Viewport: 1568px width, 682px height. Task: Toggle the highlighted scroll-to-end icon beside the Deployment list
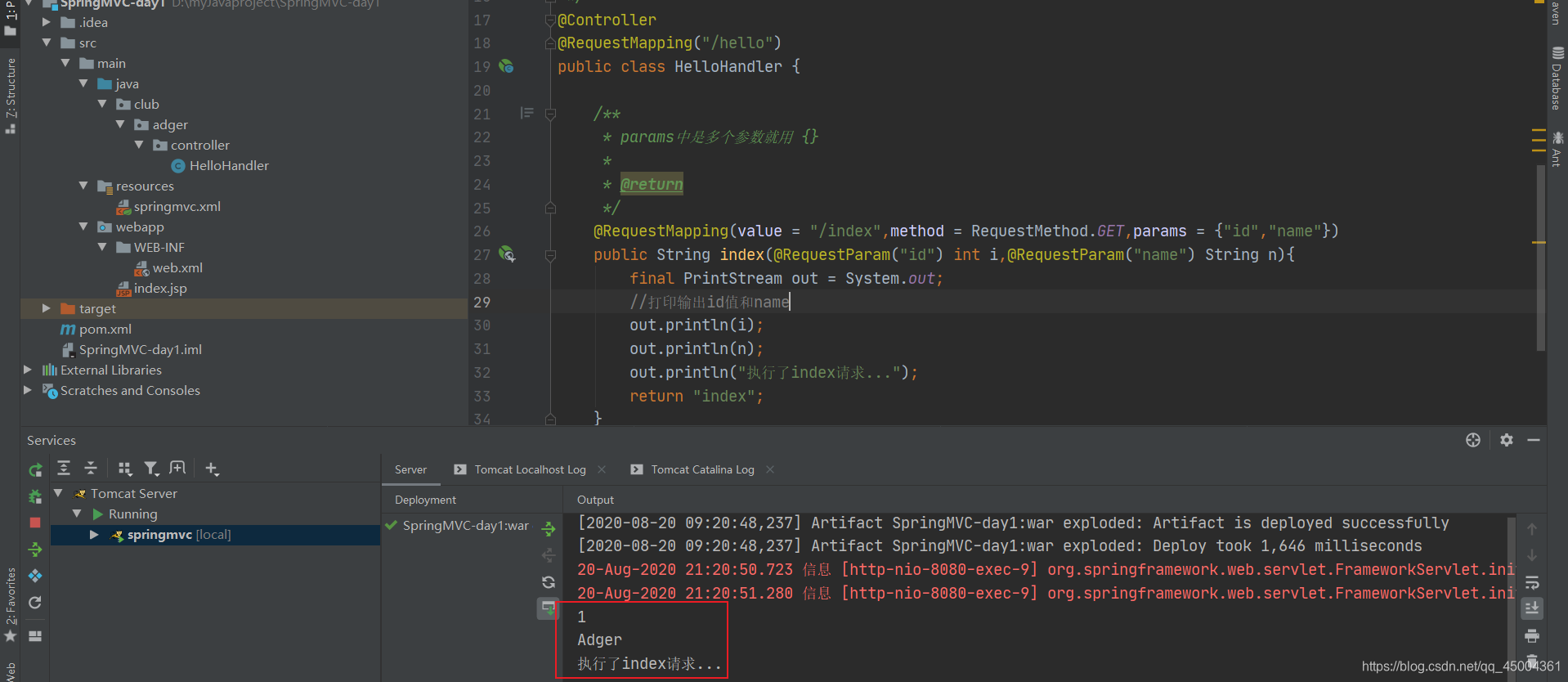point(549,608)
